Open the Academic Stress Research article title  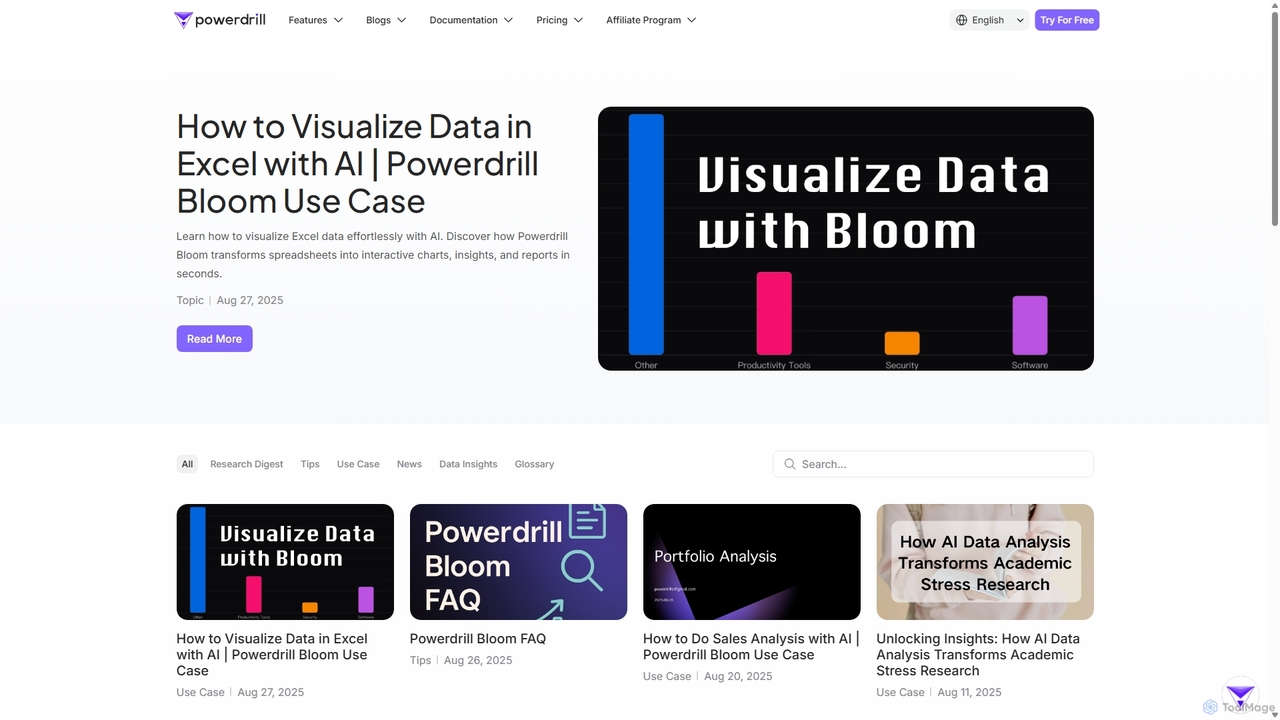pos(978,655)
